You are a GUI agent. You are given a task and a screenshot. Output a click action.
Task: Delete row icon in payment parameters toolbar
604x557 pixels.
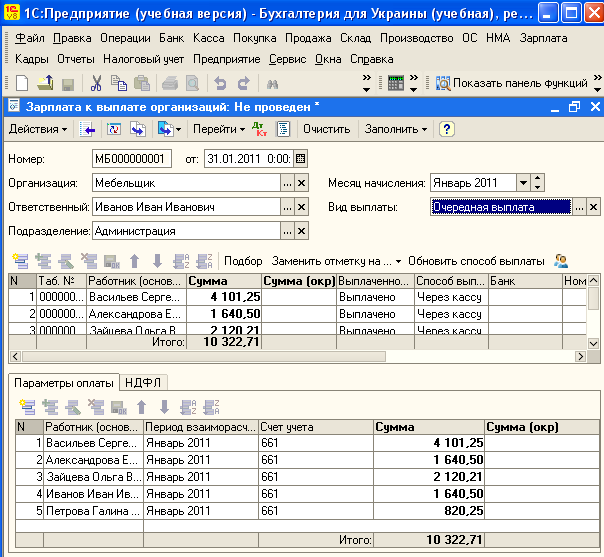click(x=96, y=407)
